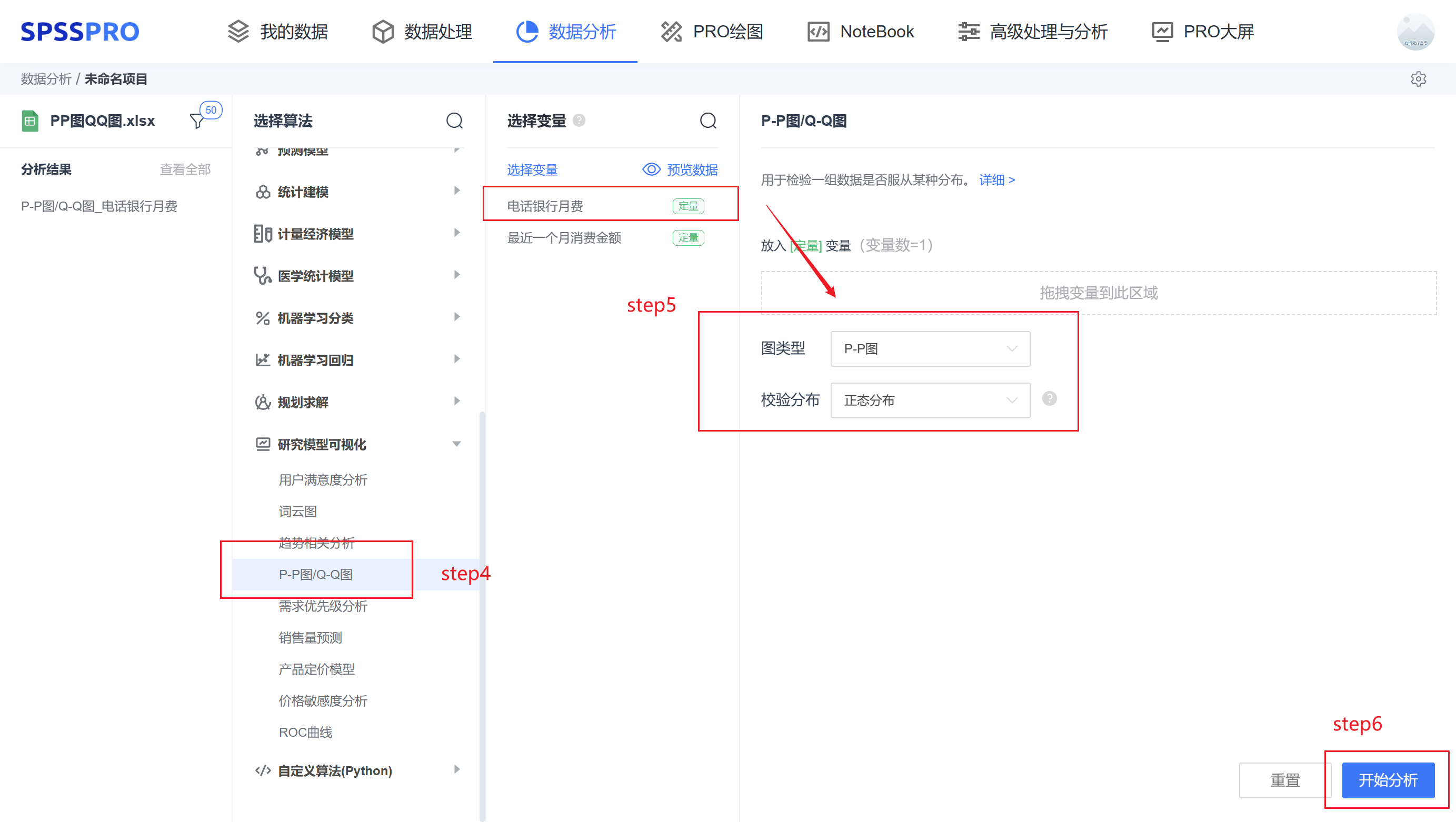Open project settings gear icon

[x=1418, y=79]
